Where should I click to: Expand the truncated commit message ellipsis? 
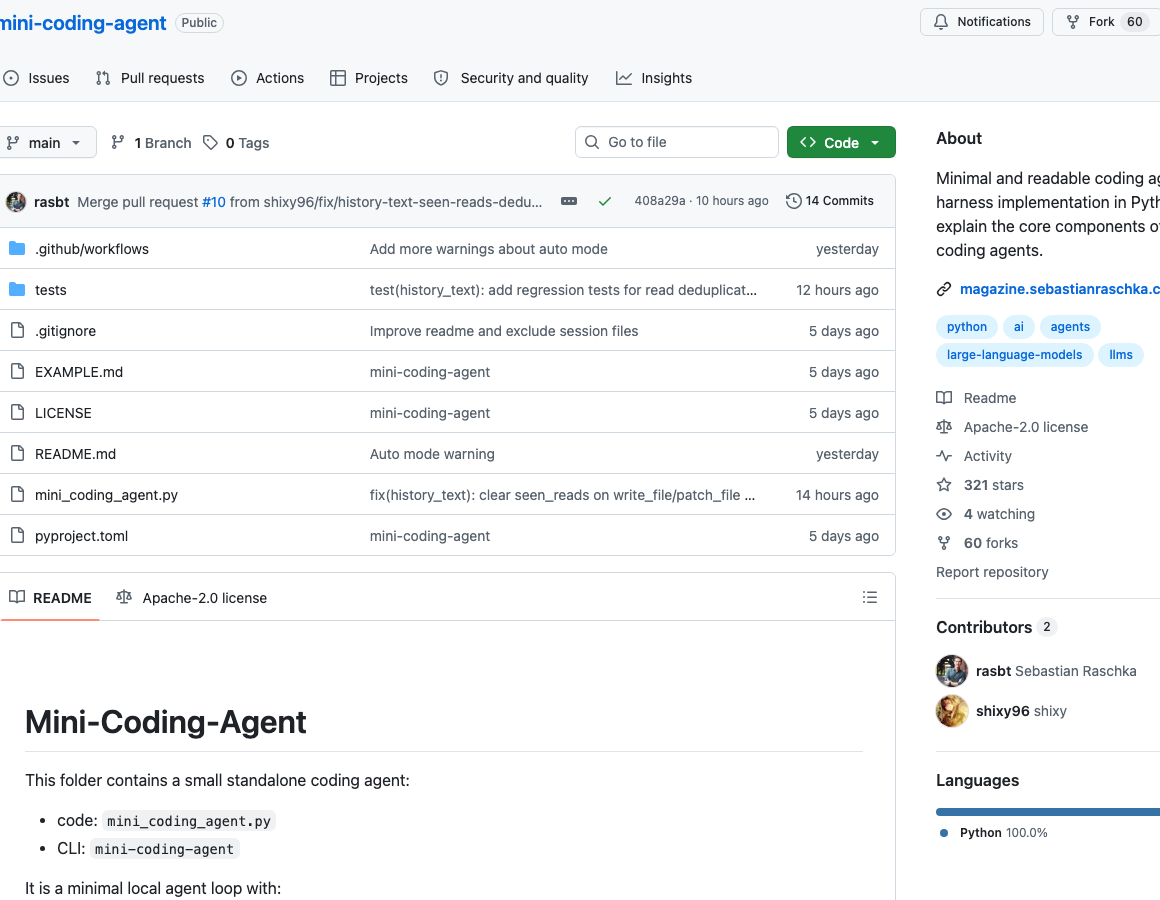point(568,200)
